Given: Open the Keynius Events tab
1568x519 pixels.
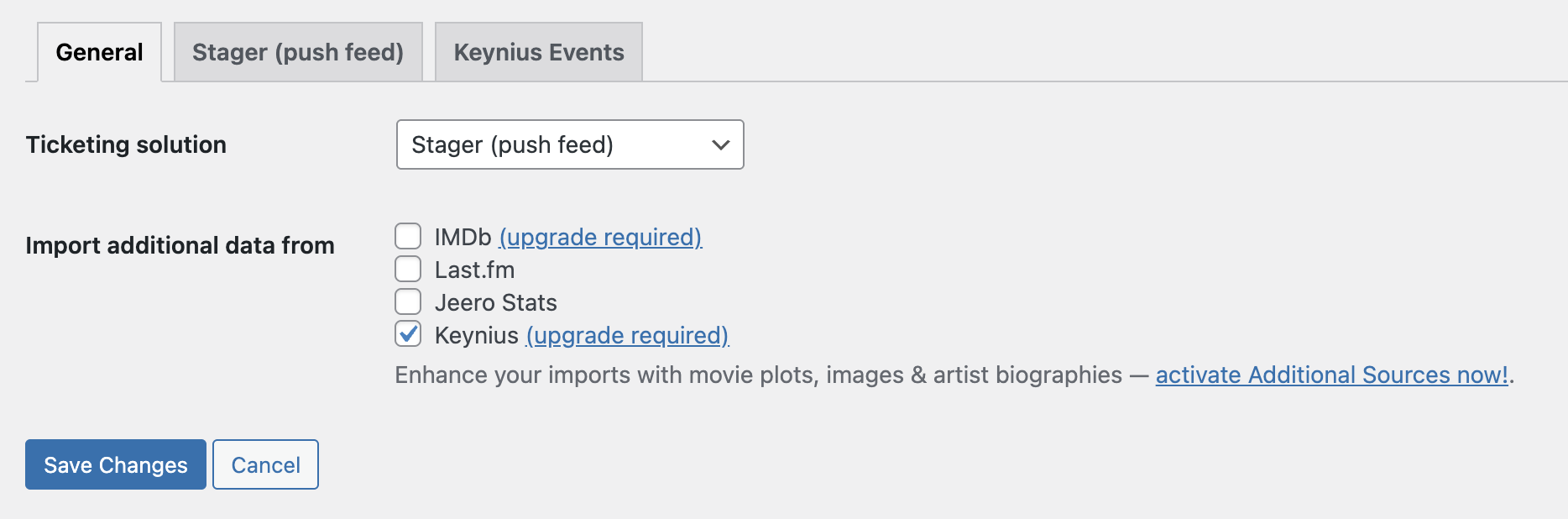Looking at the screenshot, I should 538,51.
